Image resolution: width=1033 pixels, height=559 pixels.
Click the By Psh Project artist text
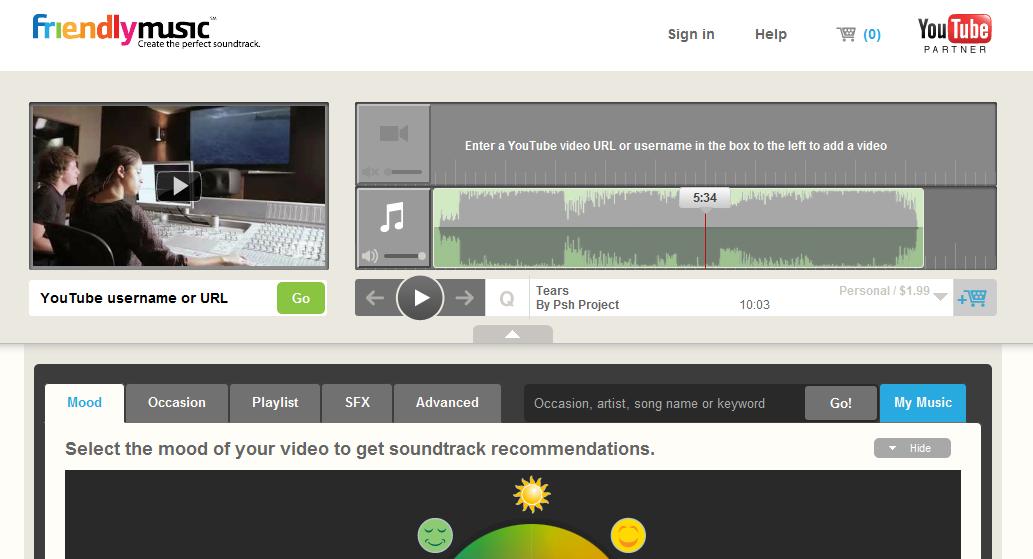point(577,305)
